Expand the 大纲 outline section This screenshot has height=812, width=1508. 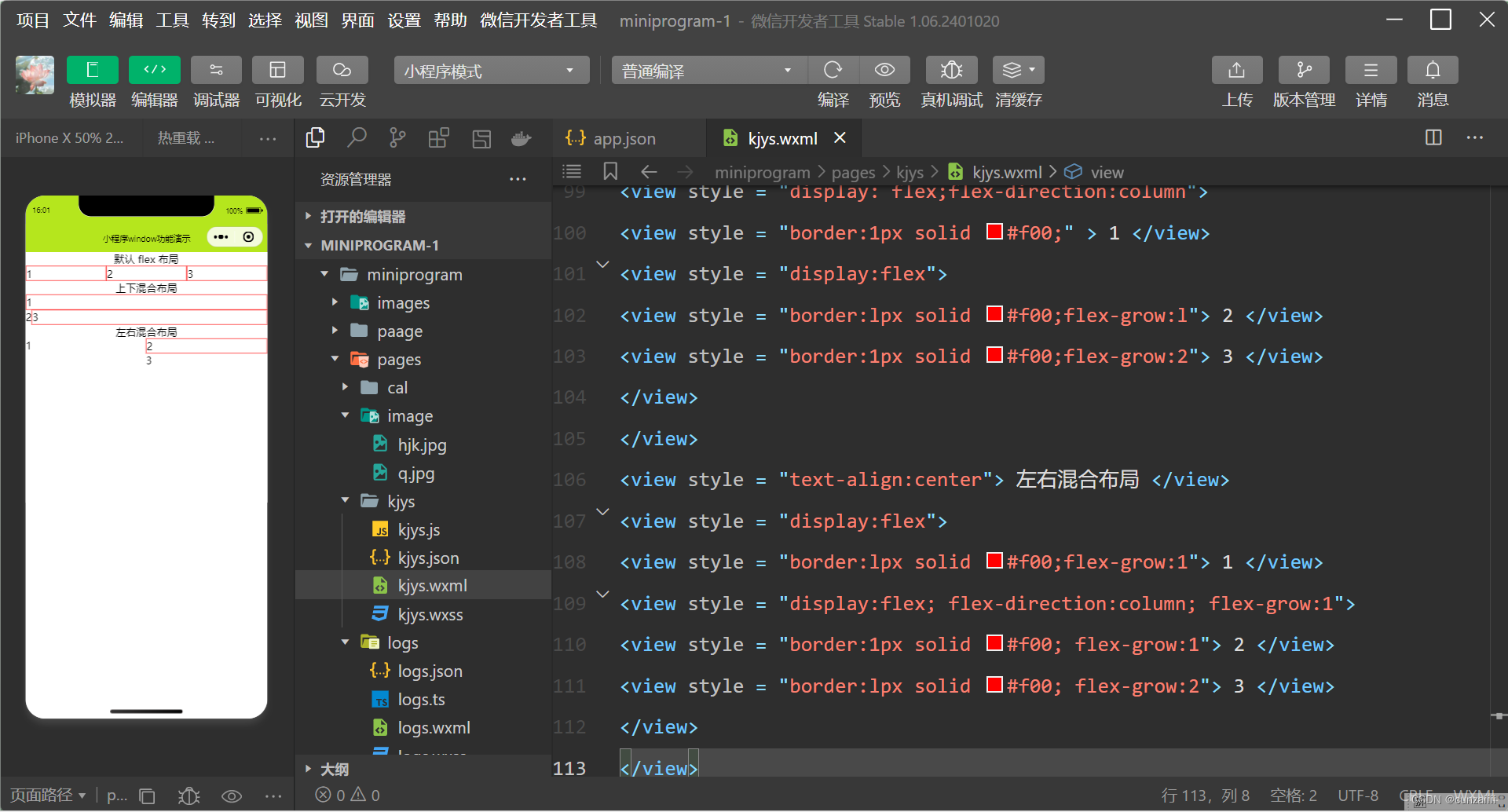click(423, 769)
